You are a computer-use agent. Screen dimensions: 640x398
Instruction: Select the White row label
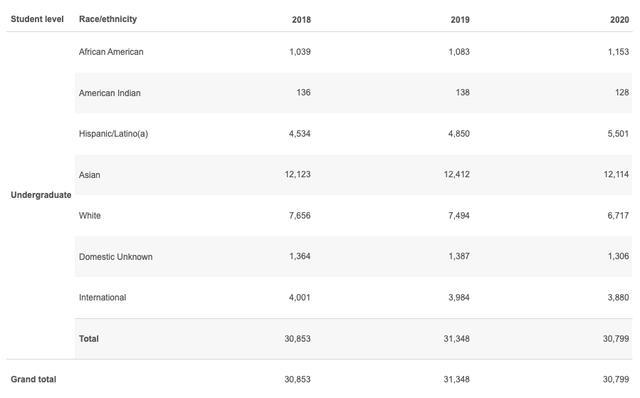click(x=89, y=216)
